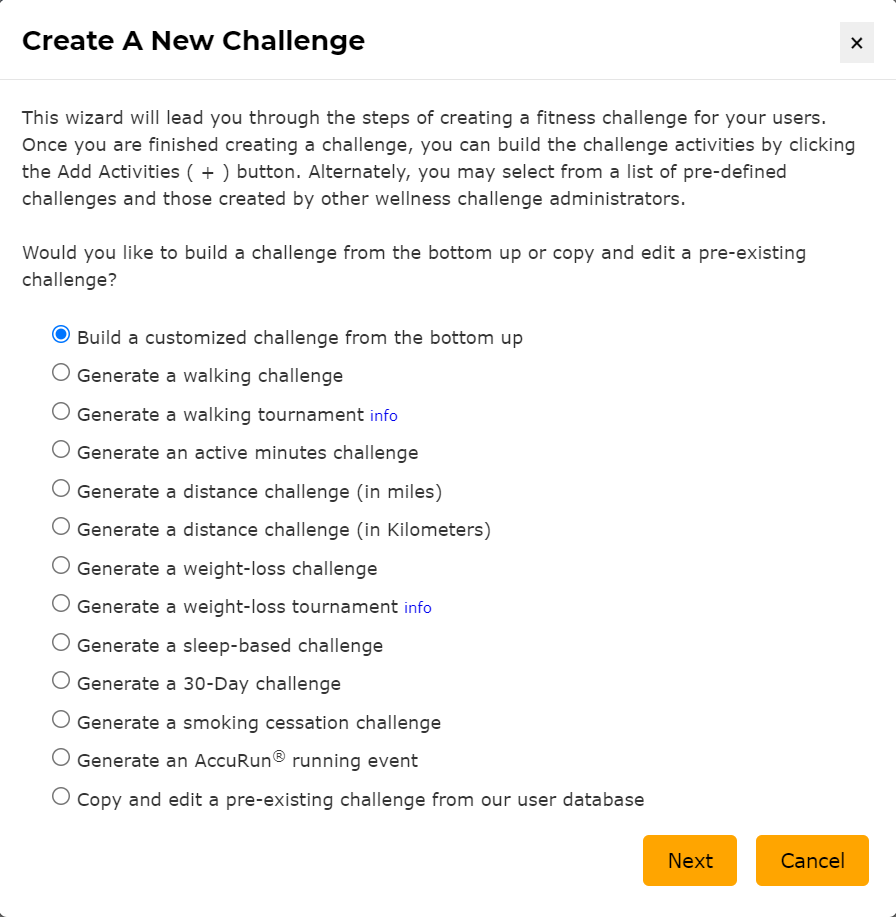Choose "Copy and edit a pre-existing challenge"
This screenshot has height=917, width=896.
(x=60, y=795)
